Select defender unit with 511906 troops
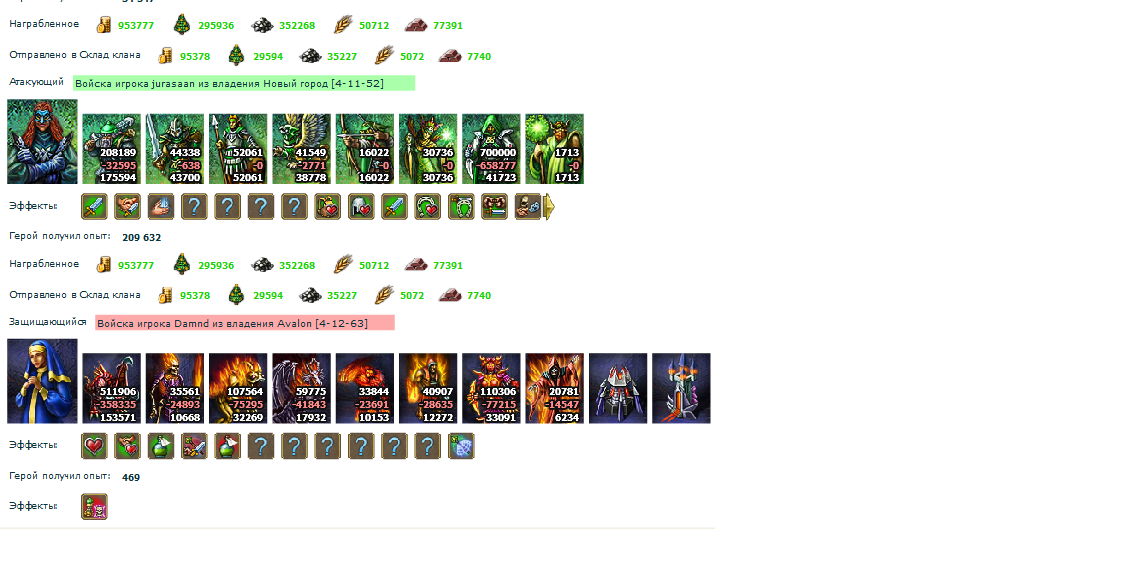This screenshot has height=585, width=1133. coord(111,388)
